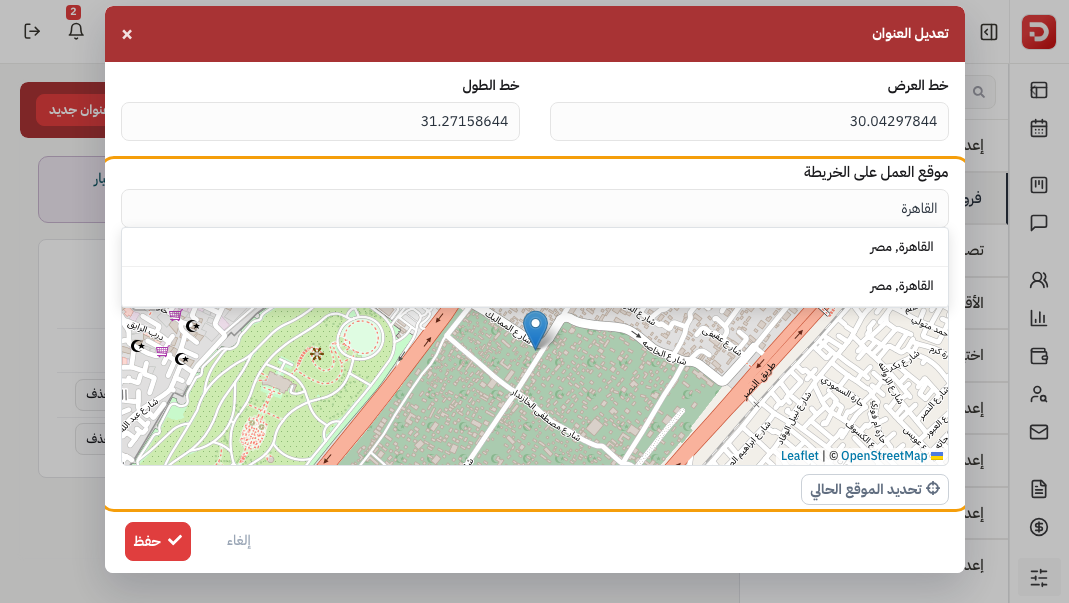
Task: Open notifications bell with badge 2
Action: [x=76, y=31]
